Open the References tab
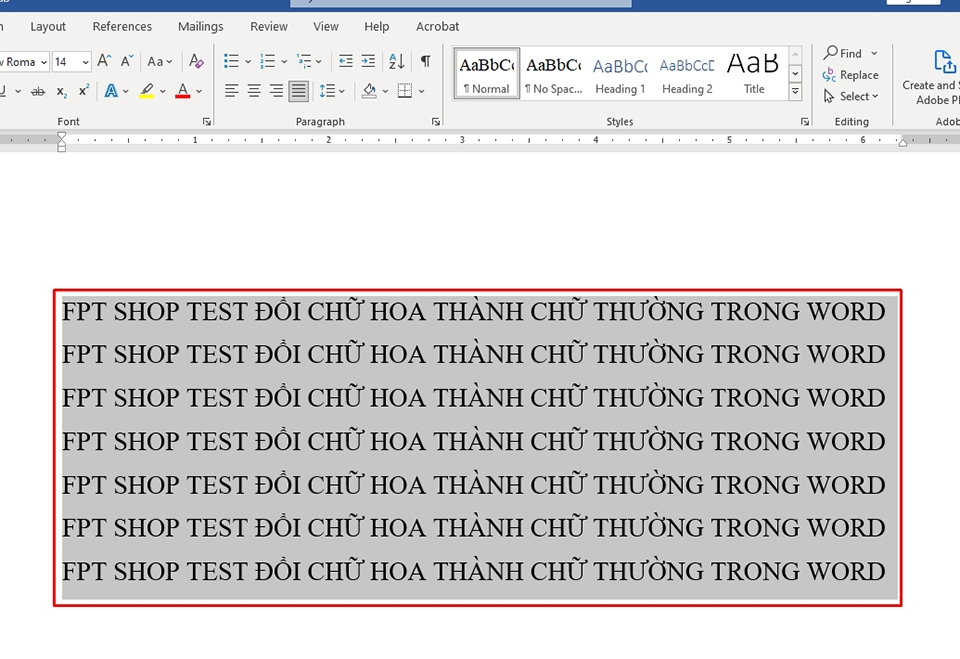Viewport: 960px width, 659px height. [x=122, y=27]
